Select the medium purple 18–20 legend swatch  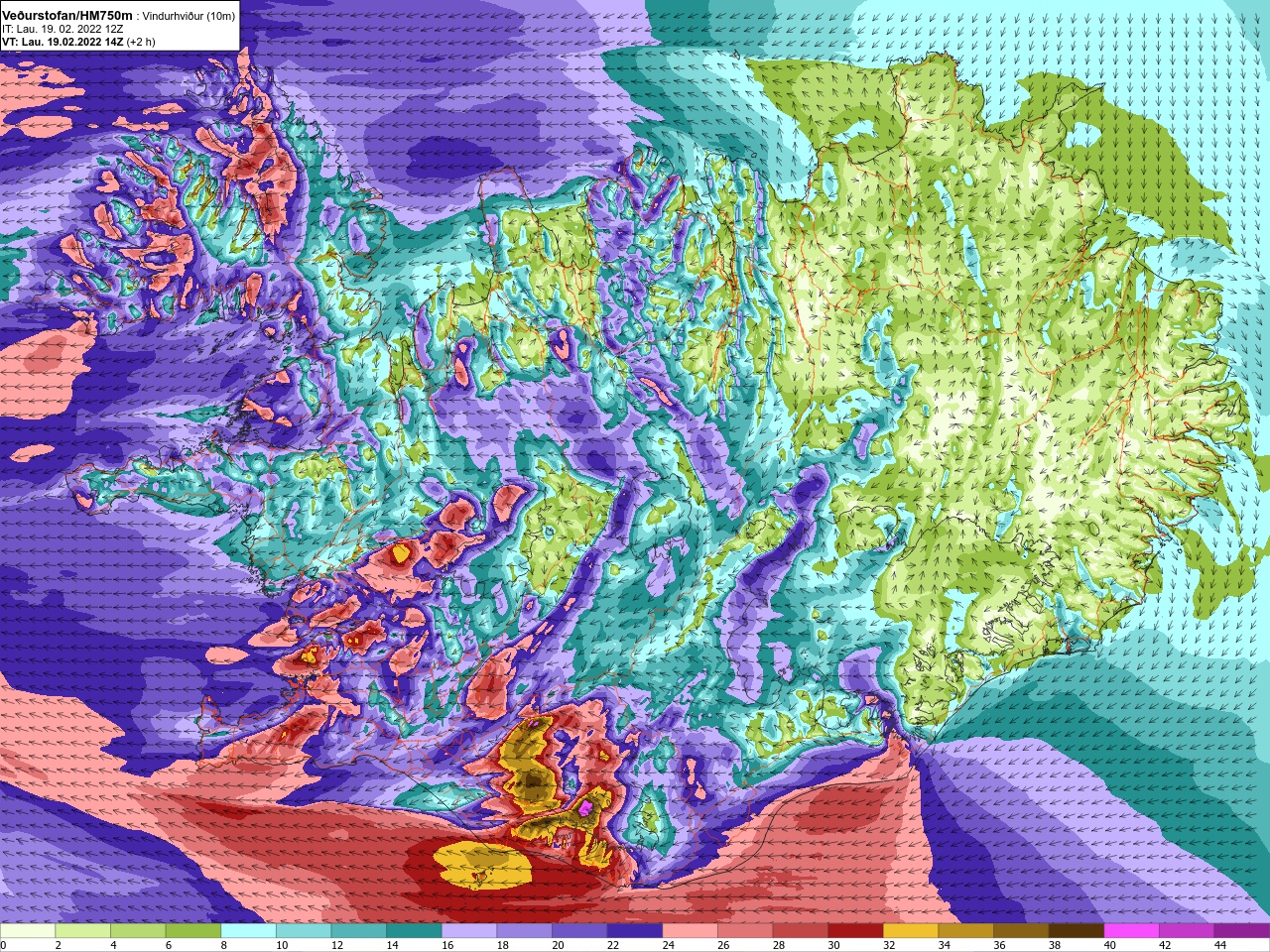[525, 931]
